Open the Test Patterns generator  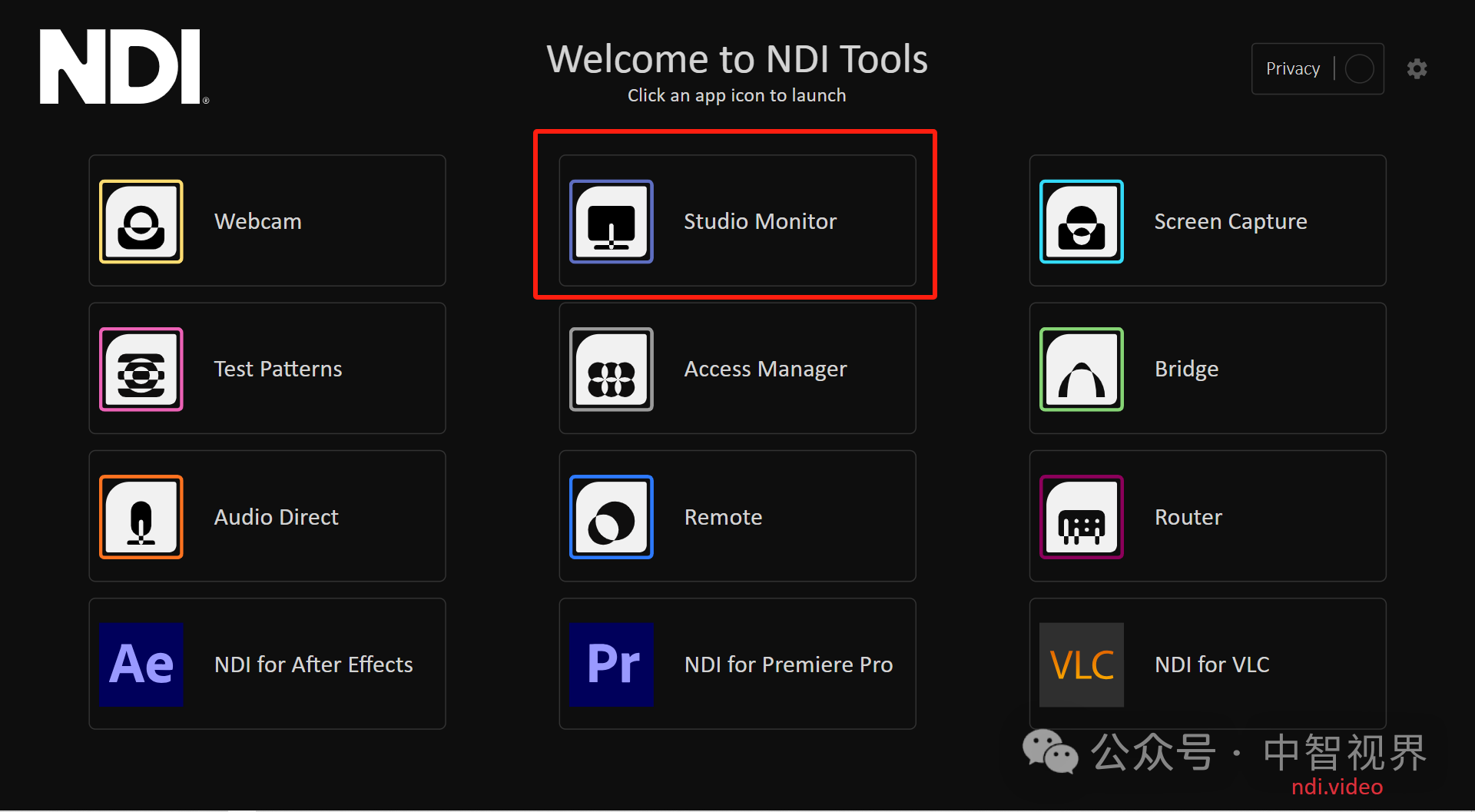[x=267, y=368]
